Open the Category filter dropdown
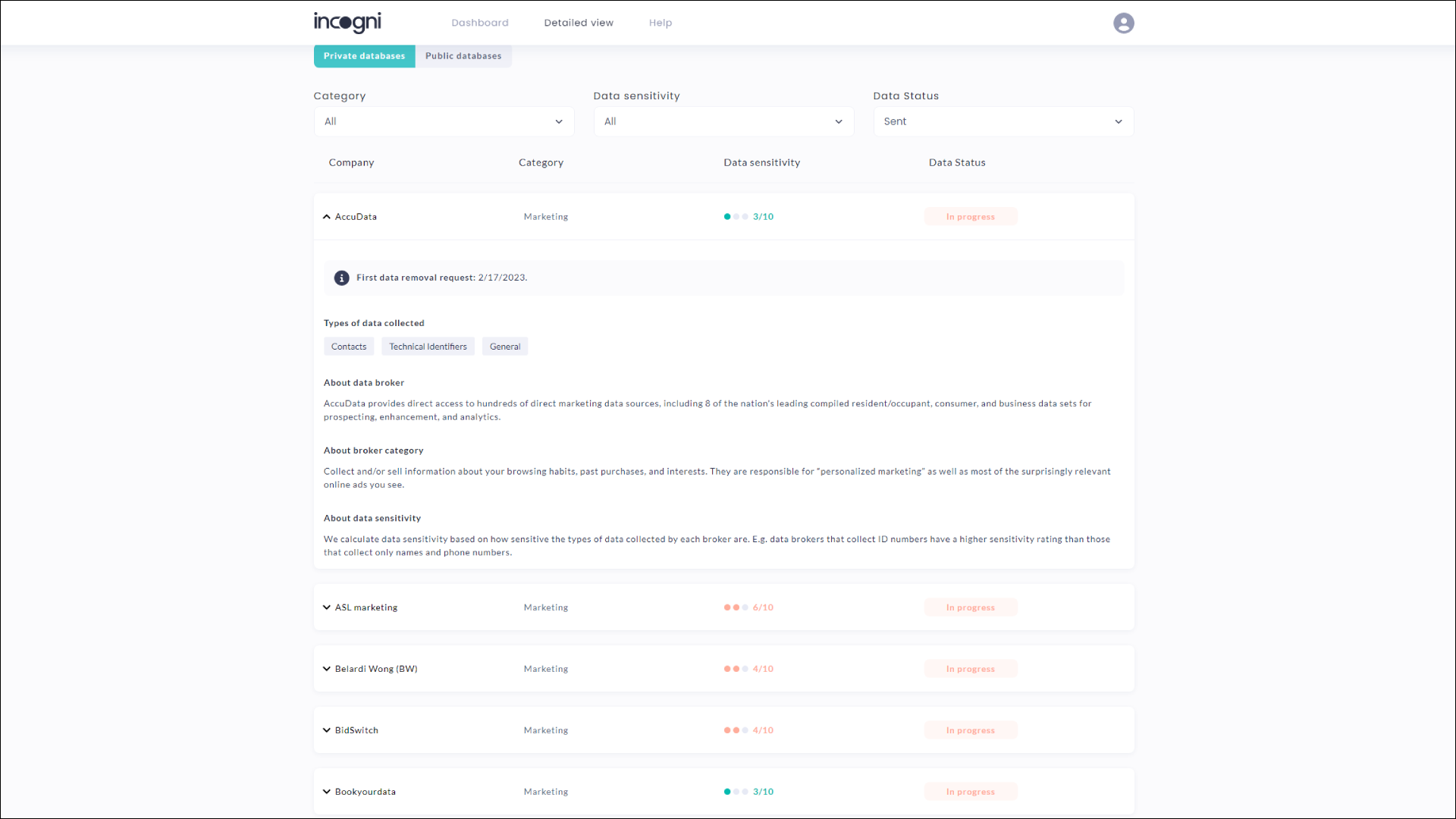The width and height of the screenshot is (1456, 819). coord(444,121)
